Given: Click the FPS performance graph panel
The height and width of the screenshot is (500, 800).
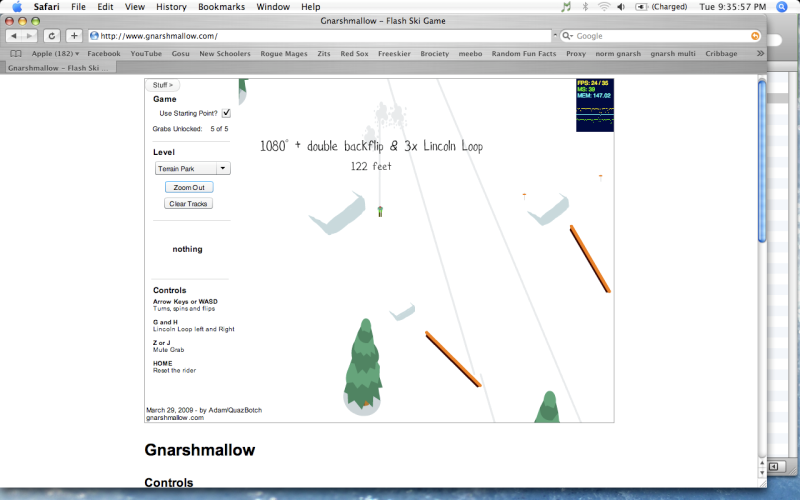Looking at the screenshot, I should [x=593, y=105].
